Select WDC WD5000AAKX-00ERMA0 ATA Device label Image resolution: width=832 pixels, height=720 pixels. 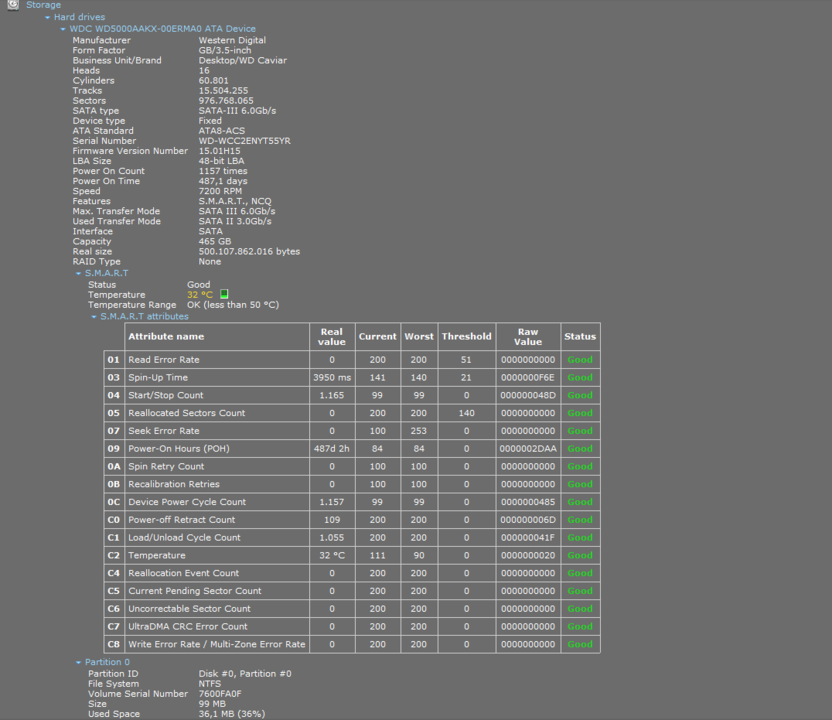(x=162, y=29)
